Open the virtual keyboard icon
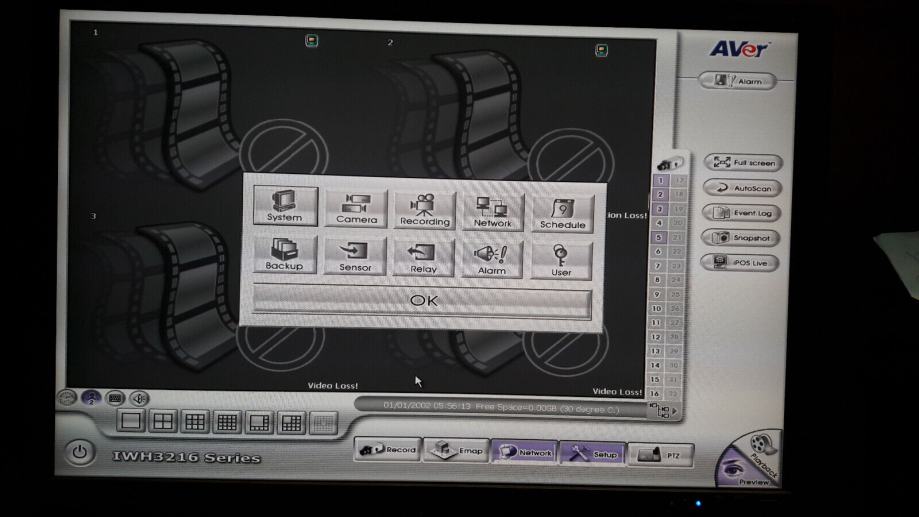The image size is (919, 517). [x=115, y=399]
